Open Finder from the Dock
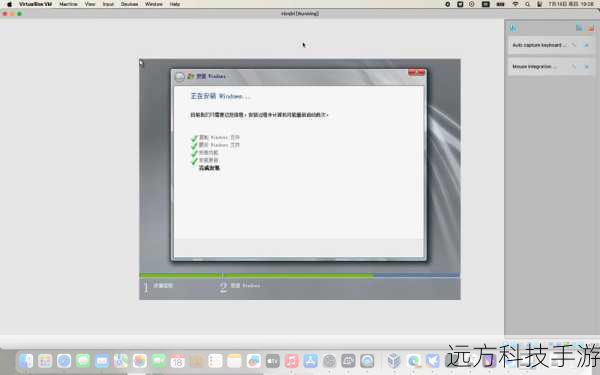 pos(26,361)
